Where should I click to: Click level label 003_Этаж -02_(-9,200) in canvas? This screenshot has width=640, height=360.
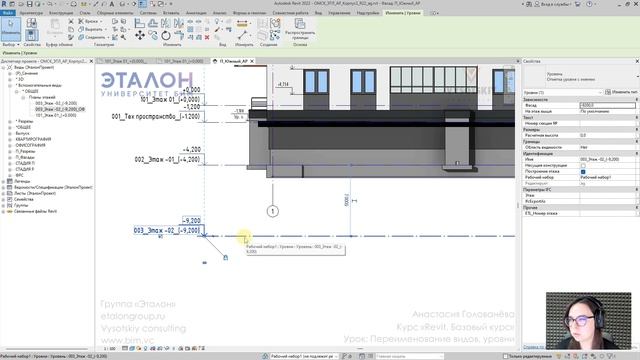167,231
